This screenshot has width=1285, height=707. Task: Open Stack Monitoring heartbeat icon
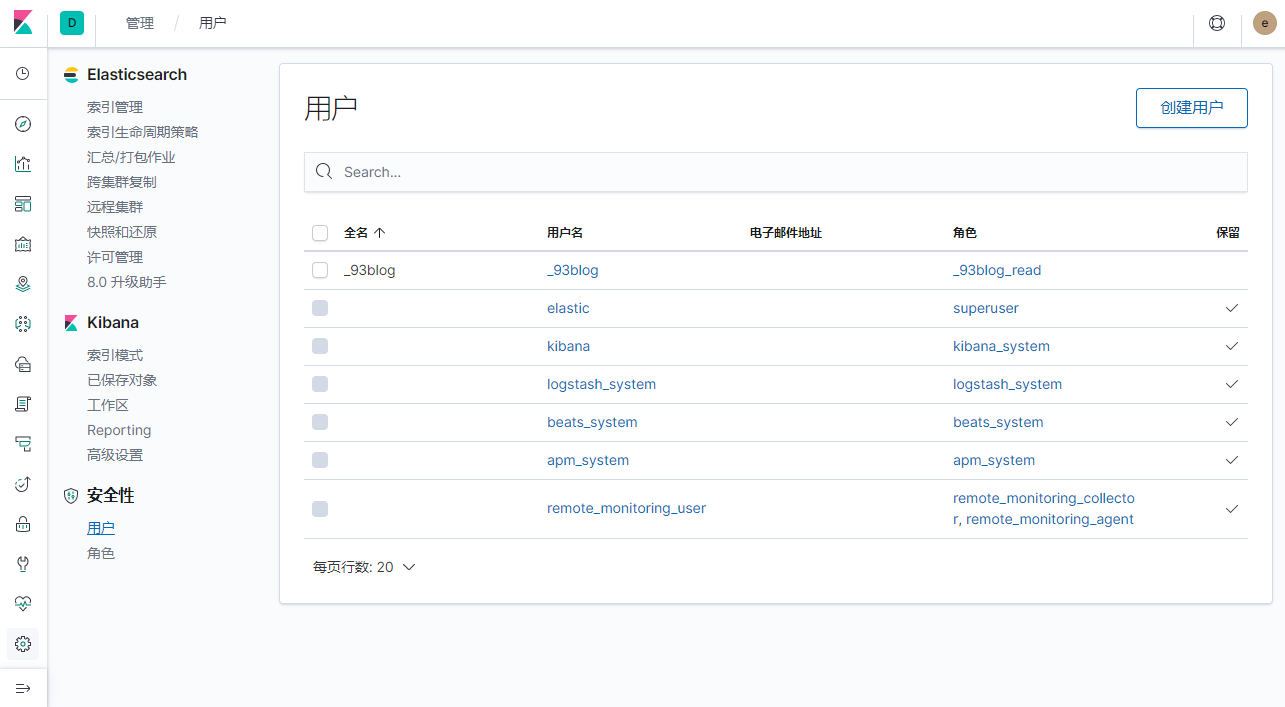pos(23,604)
